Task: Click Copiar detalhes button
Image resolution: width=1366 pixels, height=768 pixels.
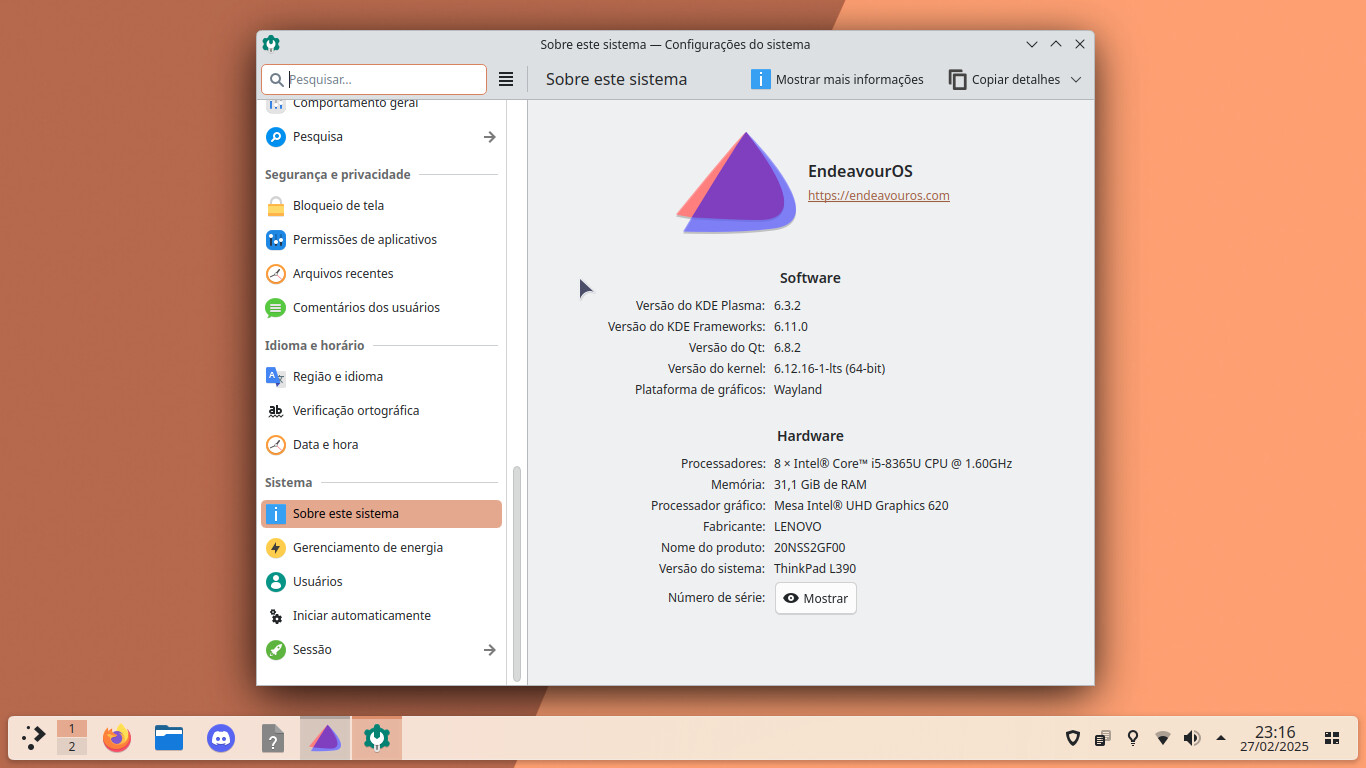Action: coord(1005,79)
